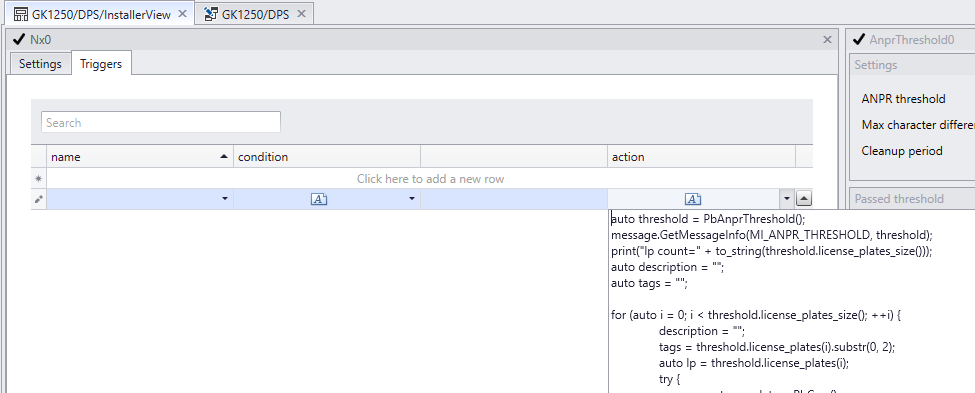Click the condition column header
Image resolution: width=975 pixels, height=393 pixels.
pos(327,157)
